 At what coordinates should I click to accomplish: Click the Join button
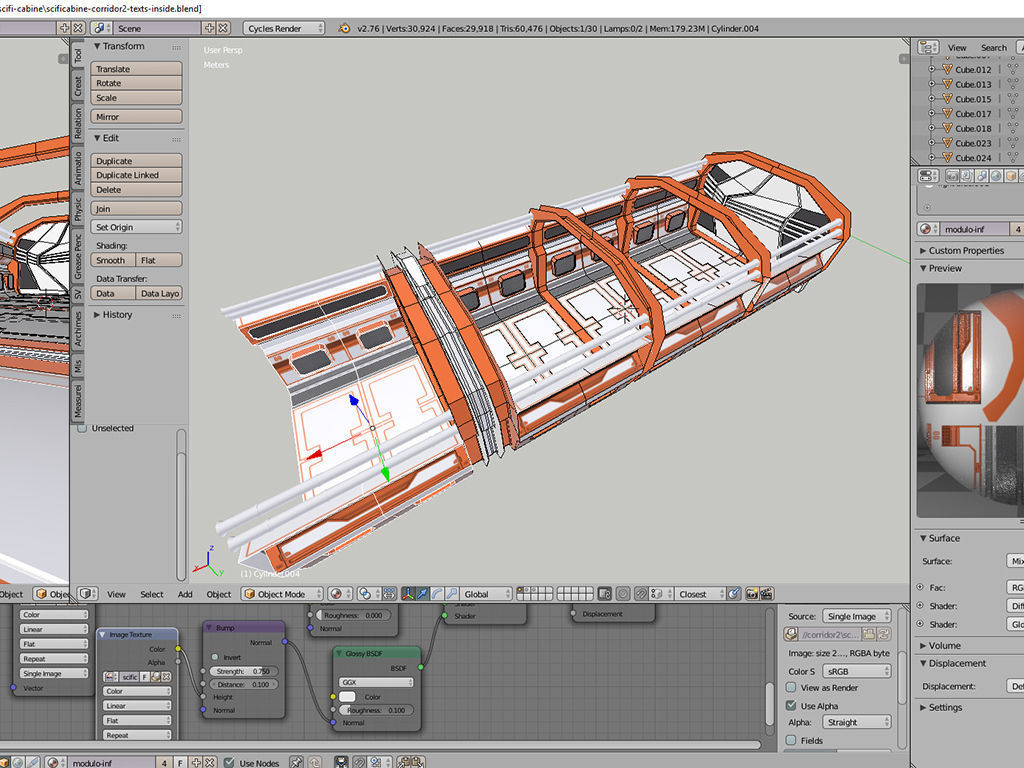[x=136, y=208]
